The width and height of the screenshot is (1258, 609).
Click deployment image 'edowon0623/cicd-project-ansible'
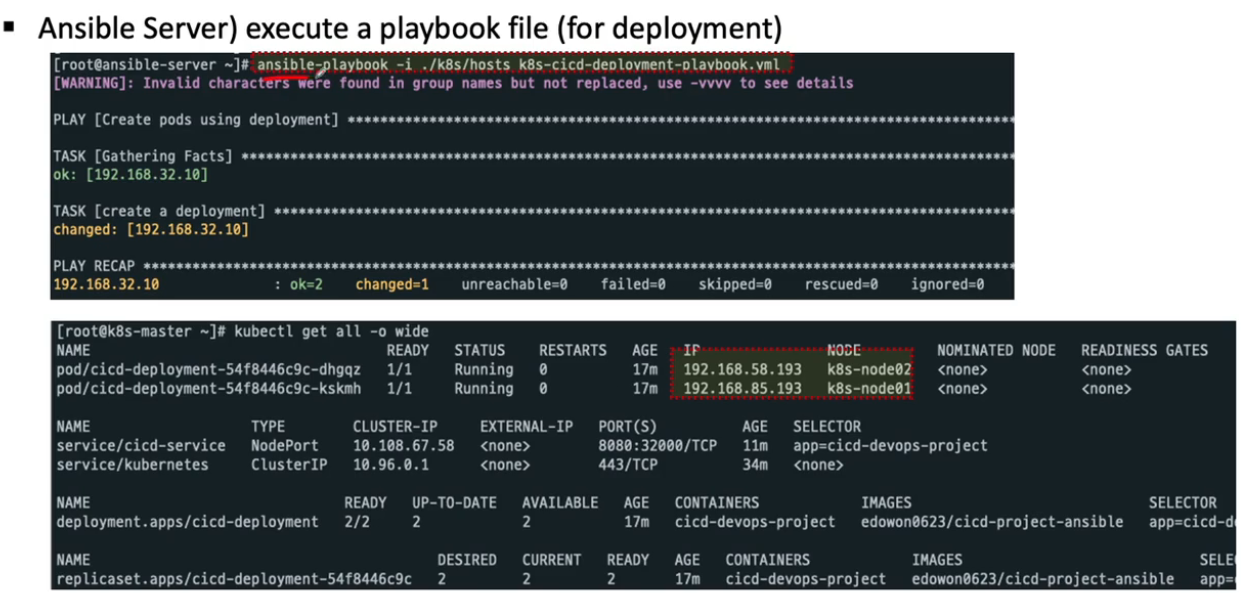(x=992, y=522)
